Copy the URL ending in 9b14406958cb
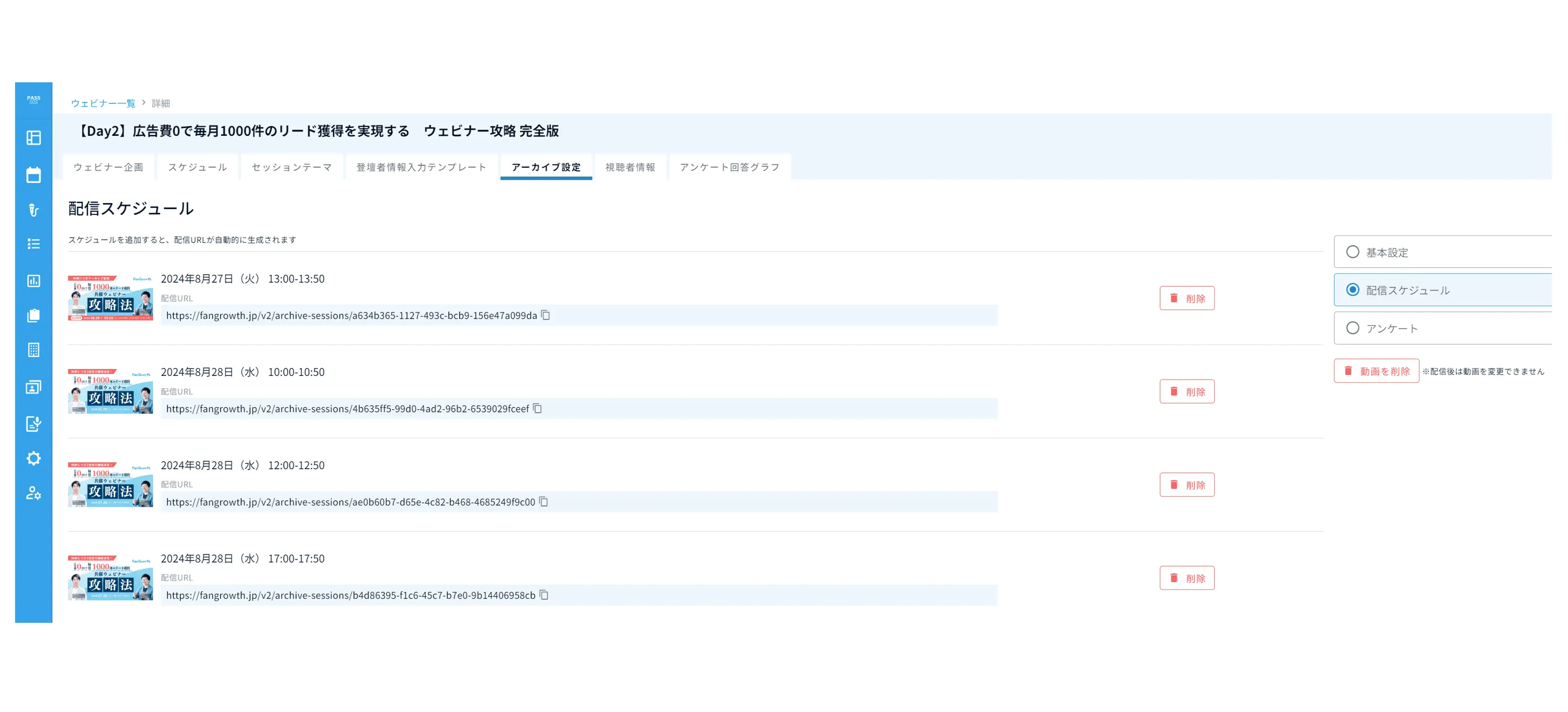Image resolution: width=1568 pixels, height=712 pixels. tap(544, 595)
